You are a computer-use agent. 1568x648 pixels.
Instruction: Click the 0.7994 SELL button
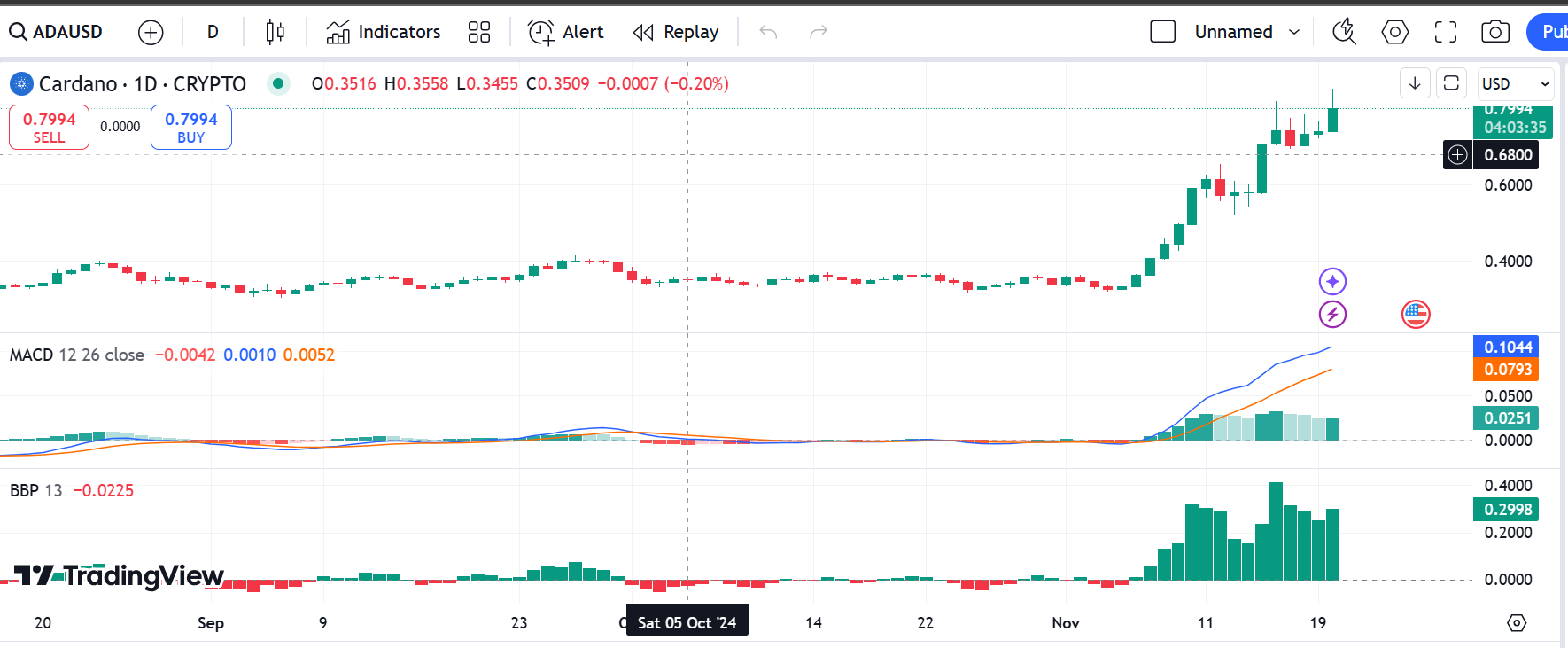tap(49, 128)
